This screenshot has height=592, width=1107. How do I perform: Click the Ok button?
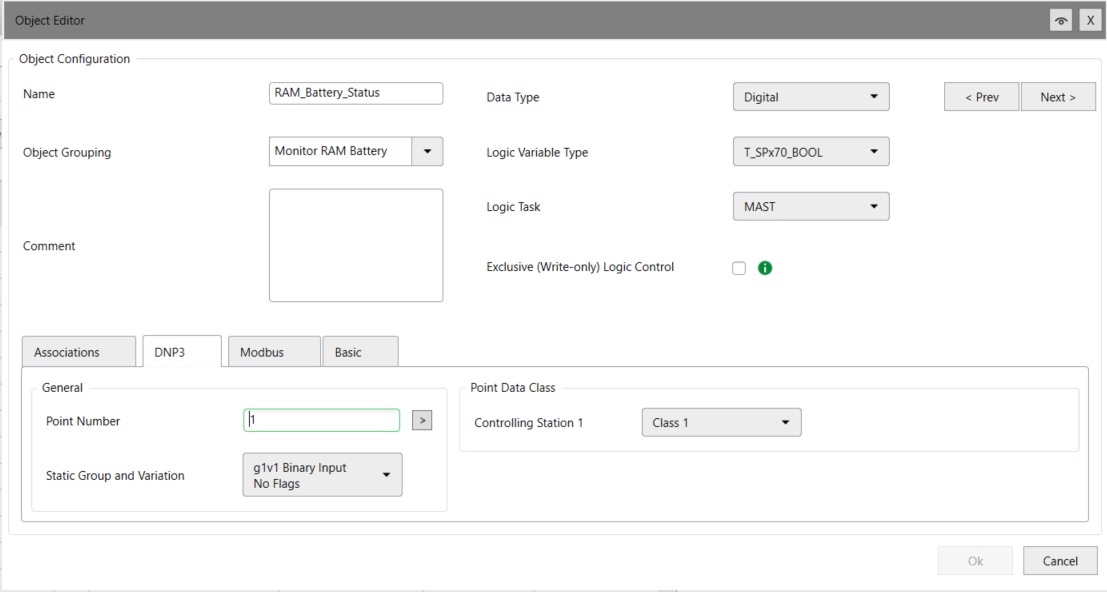tap(975, 561)
